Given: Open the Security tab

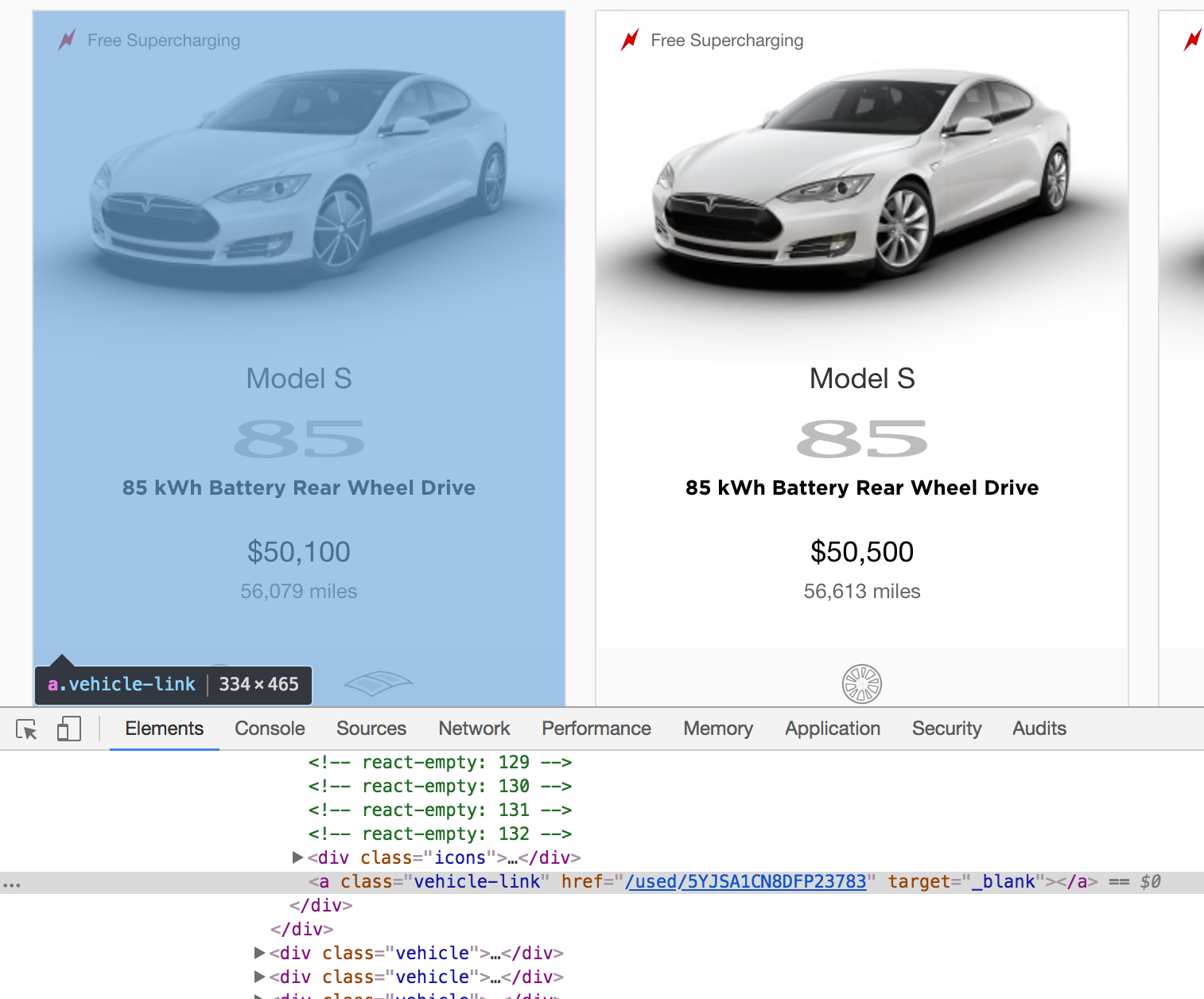Looking at the screenshot, I should pyautogui.click(x=946, y=729).
